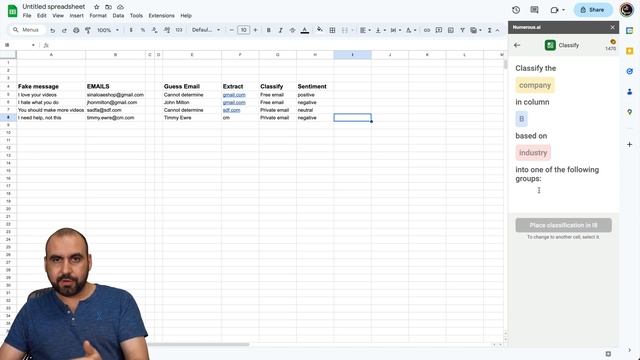Open the comments history icon
The height and width of the screenshot is (360, 640).
click(534, 10)
